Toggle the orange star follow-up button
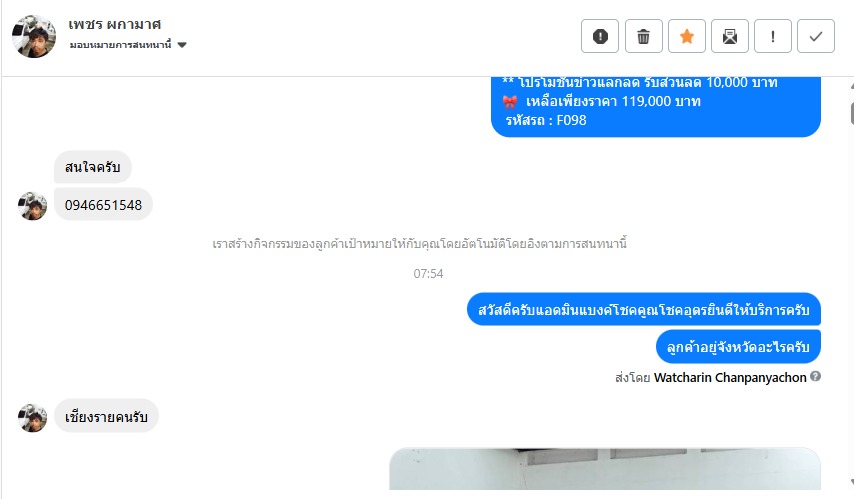Viewport: 854px width, 499px height. (687, 36)
